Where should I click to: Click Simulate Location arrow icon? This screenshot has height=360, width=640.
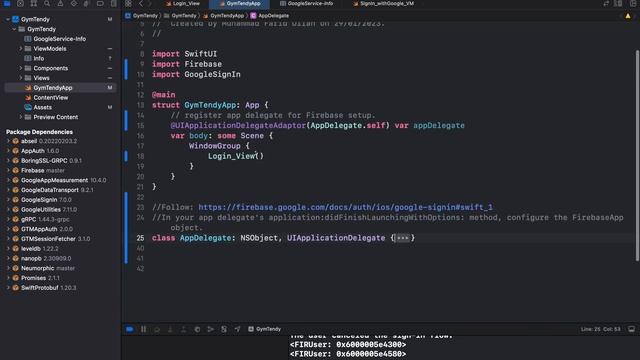pos(237,329)
